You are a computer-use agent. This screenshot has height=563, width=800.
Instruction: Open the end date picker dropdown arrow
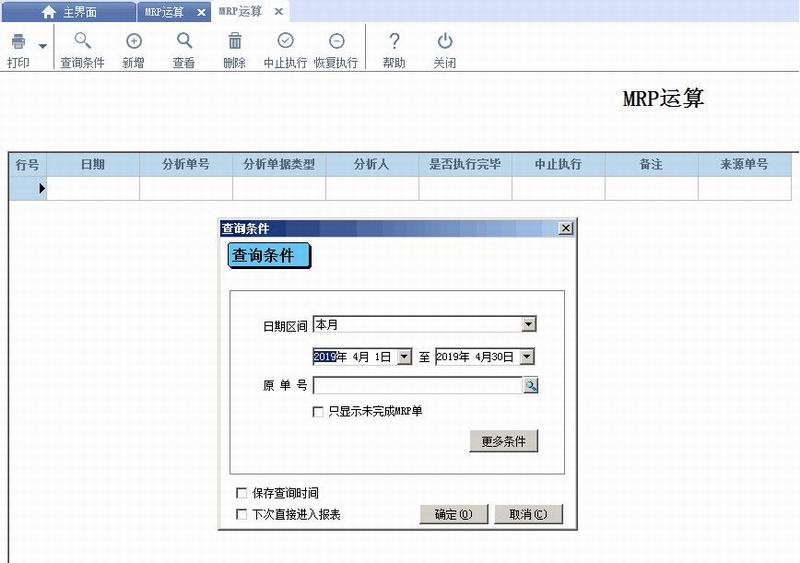(x=526, y=356)
